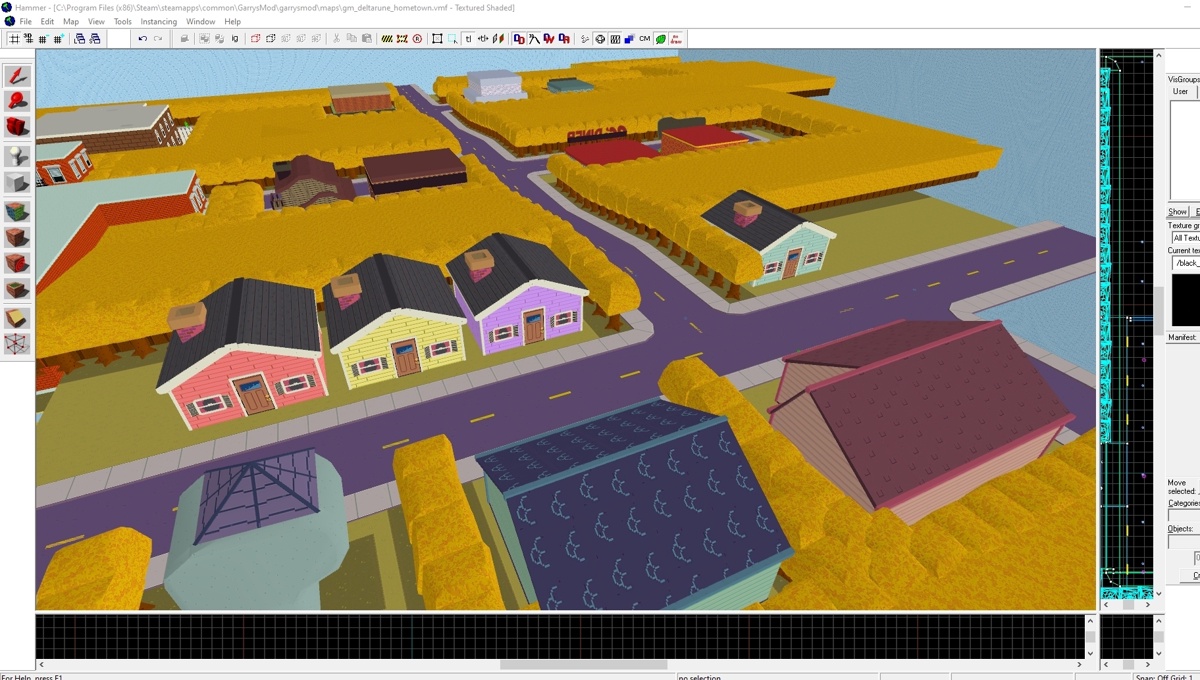
Task: Click the Group selection icon
Action: coord(204,39)
